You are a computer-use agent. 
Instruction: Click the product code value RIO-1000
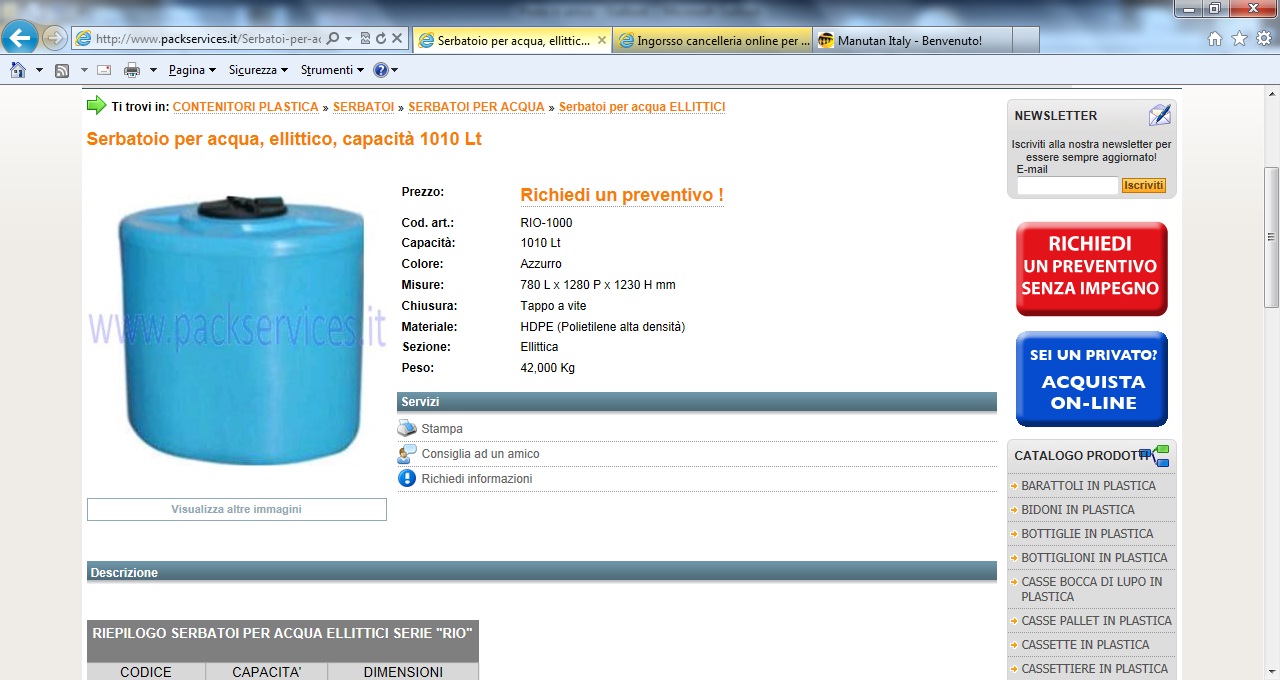[547, 223]
